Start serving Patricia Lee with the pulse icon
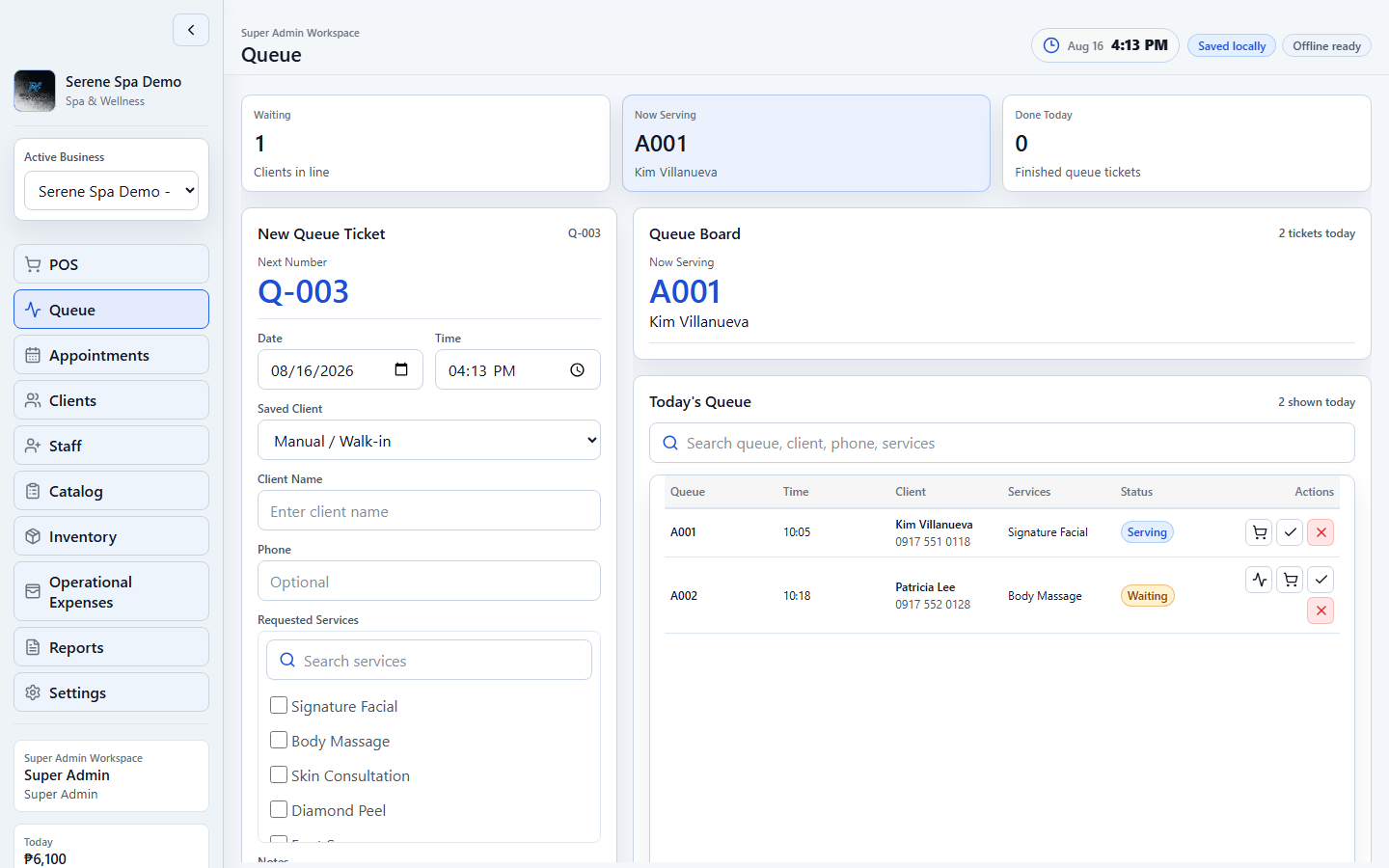Viewport: 1389px width, 868px height. click(1259, 580)
